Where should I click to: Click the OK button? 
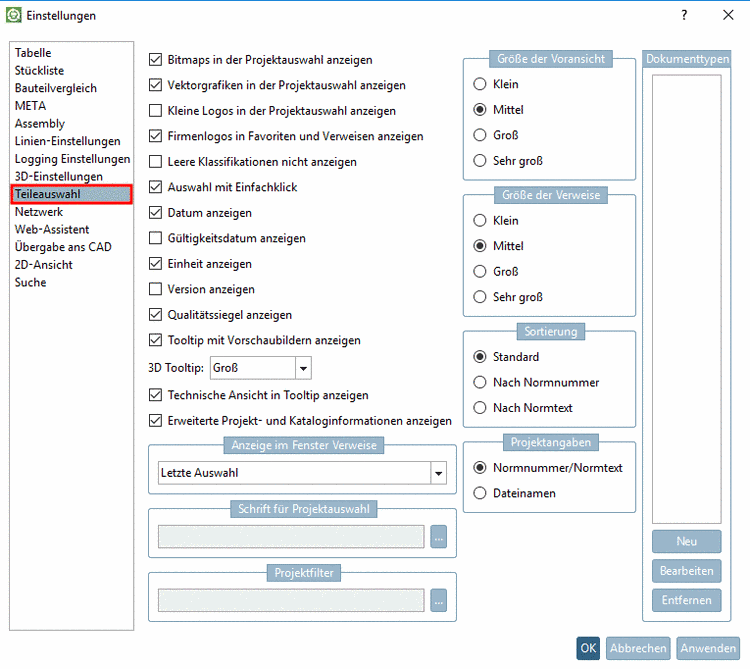(x=588, y=648)
